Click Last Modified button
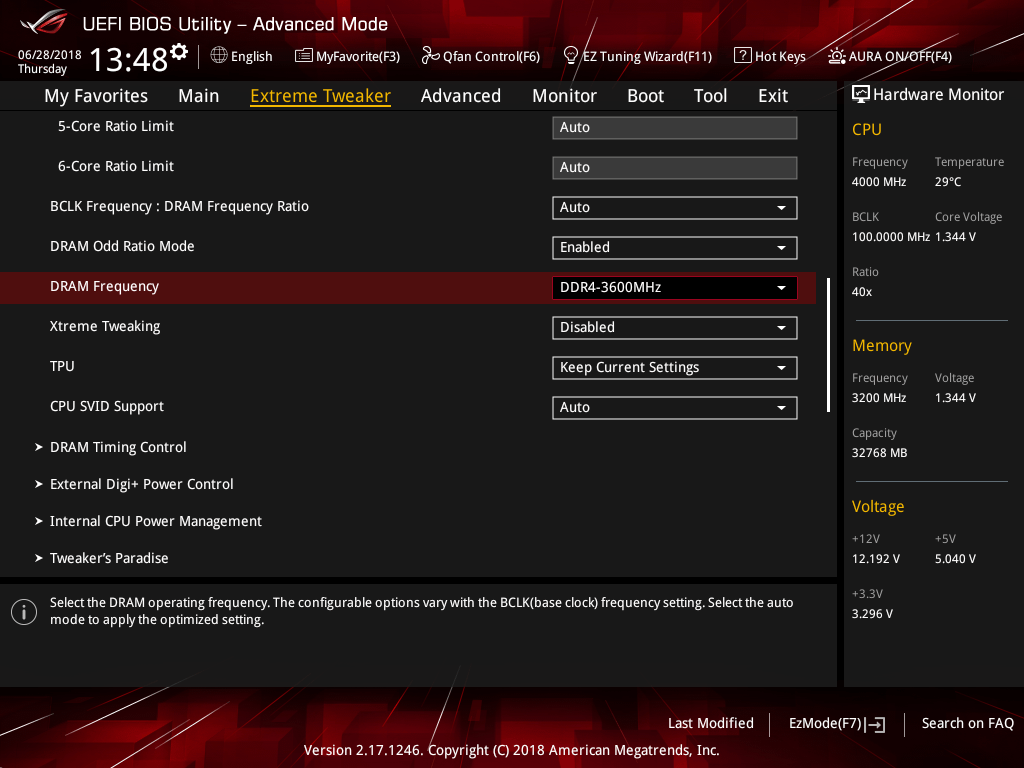 point(711,724)
